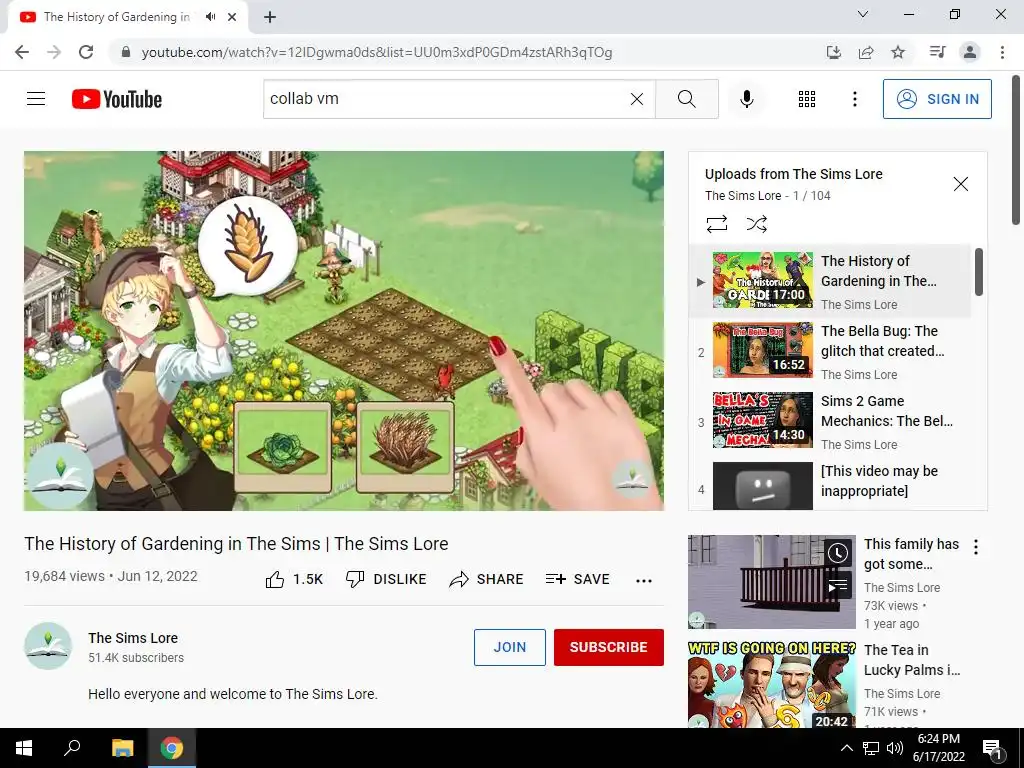Open the notification center icon
Screen dimensions: 1024x768
click(x=992, y=749)
